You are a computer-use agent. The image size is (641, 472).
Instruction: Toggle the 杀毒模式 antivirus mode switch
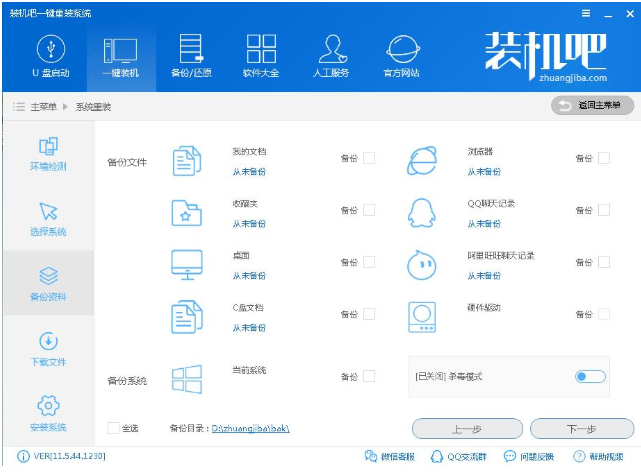(x=590, y=376)
